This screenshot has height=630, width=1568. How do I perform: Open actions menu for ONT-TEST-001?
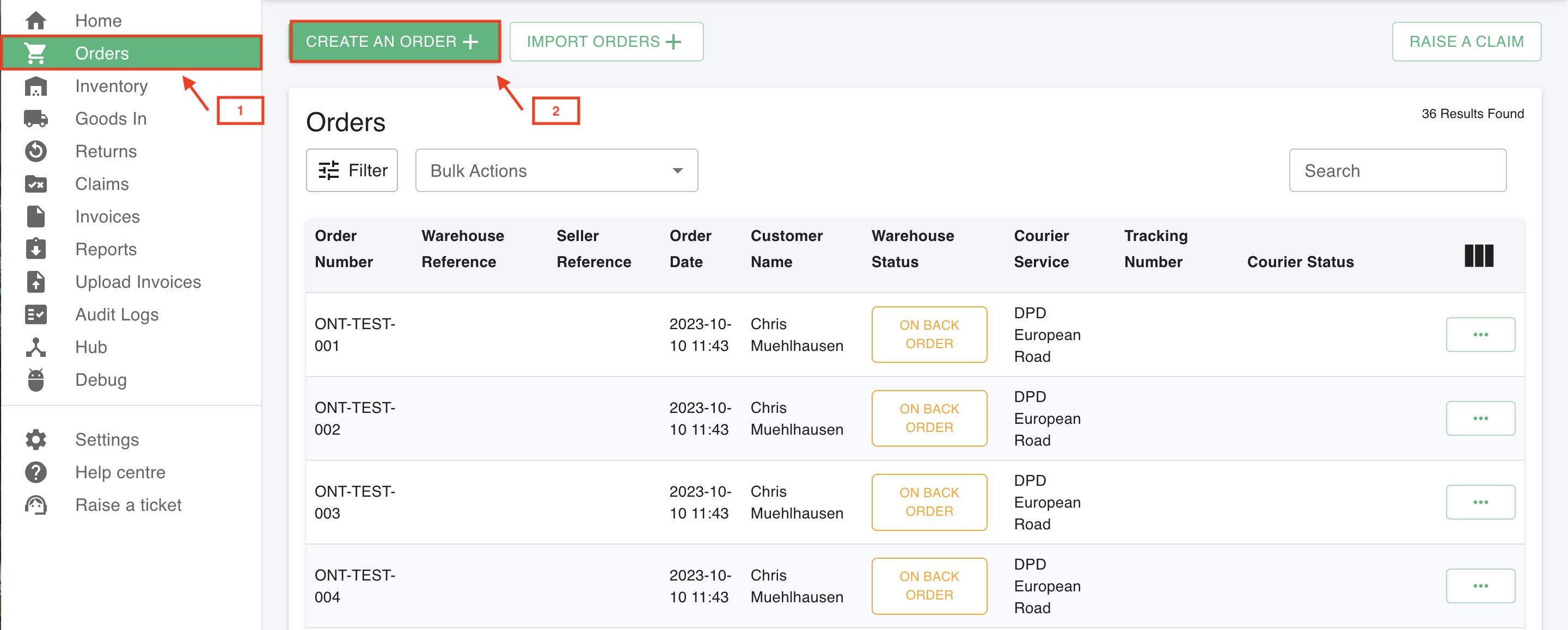click(1480, 335)
